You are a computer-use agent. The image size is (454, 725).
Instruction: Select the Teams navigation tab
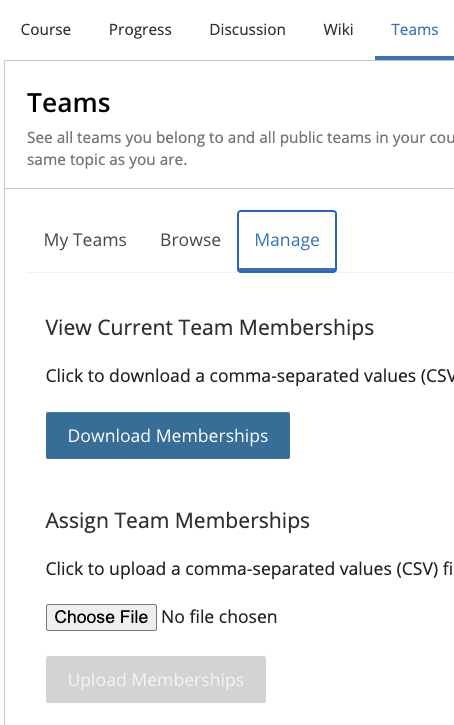415,30
